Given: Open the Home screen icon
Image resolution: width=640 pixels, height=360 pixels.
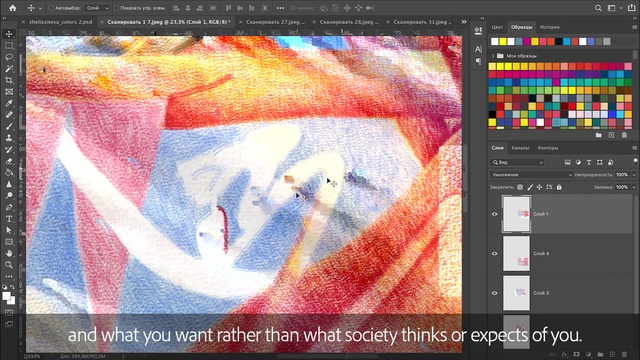Looking at the screenshot, I should [13, 8].
